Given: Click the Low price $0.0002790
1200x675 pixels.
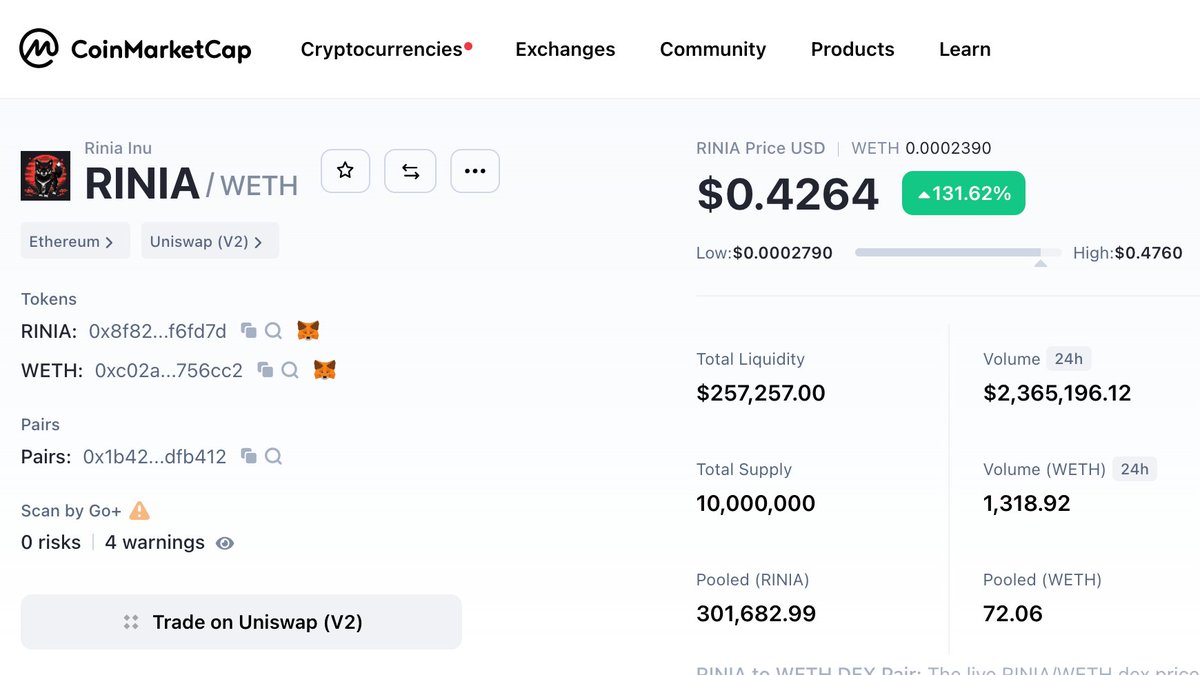Looking at the screenshot, I should pyautogui.click(x=783, y=253).
